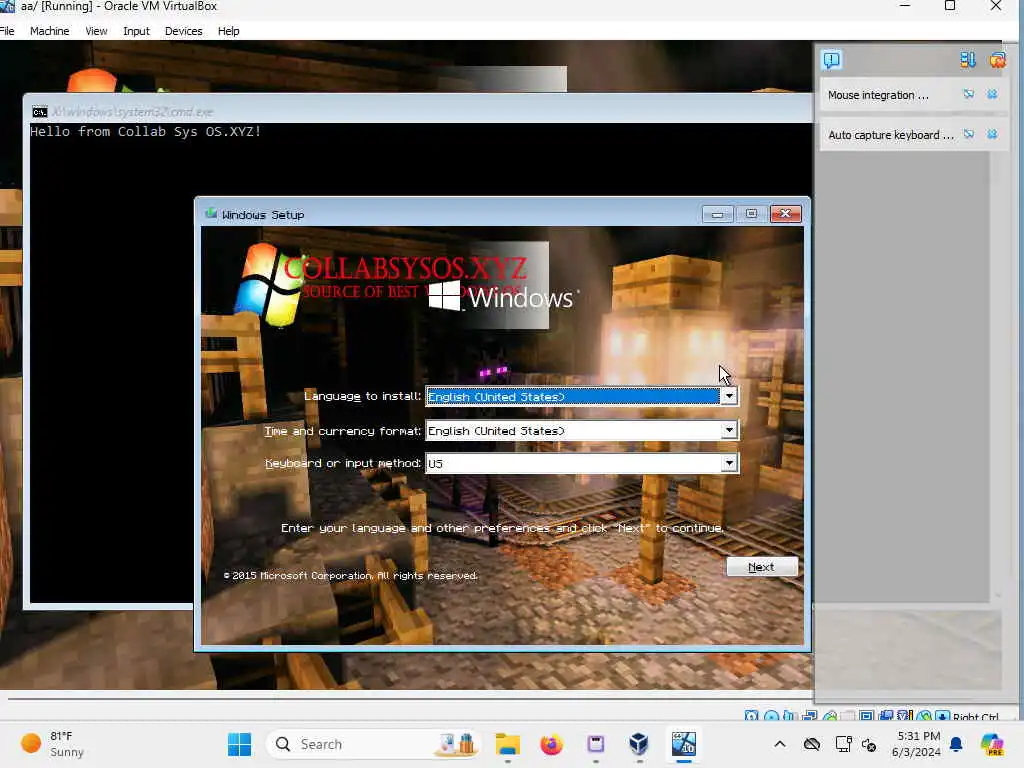Expand the Mouse integration notification text
1024x768 pixels.
[878, 95]
